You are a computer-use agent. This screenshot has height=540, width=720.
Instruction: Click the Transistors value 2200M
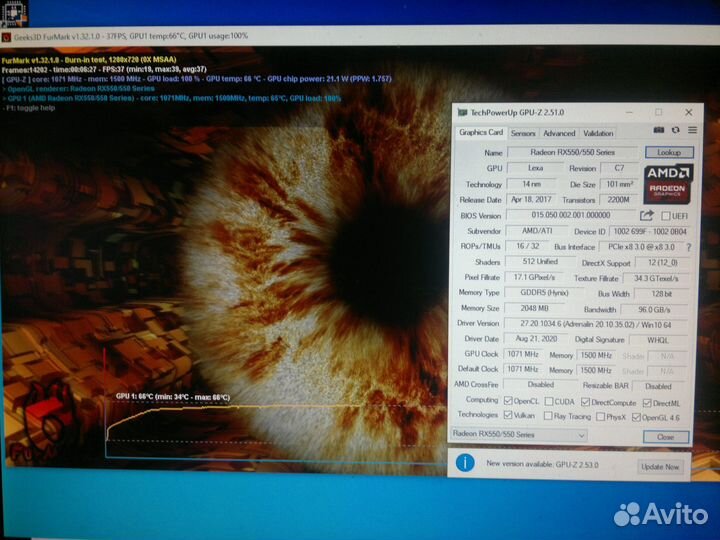[x=618, y=200]
